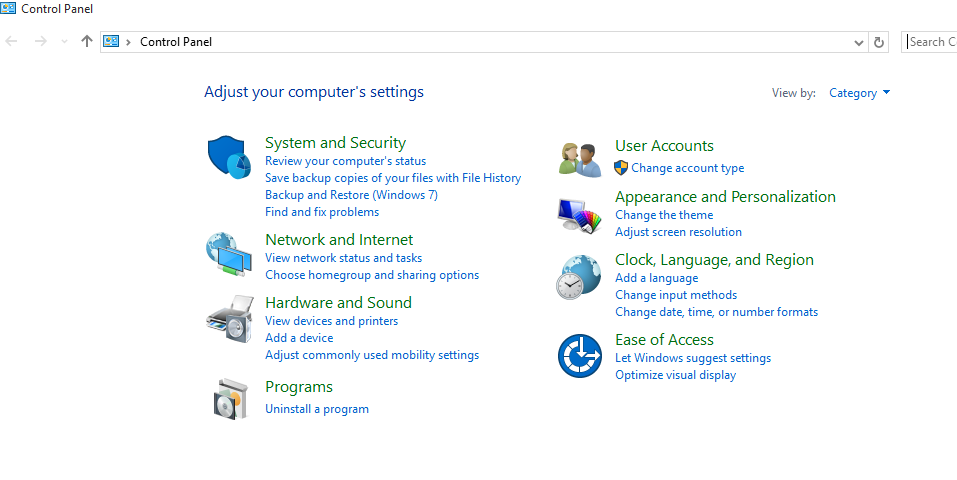
Task: Click the Network and Internet globe icon
Action: [228, 255]
